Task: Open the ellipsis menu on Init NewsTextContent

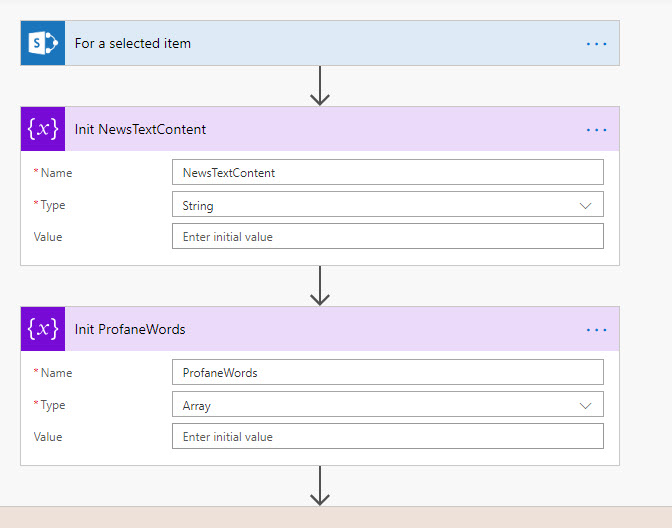Action: click(596, 129)
